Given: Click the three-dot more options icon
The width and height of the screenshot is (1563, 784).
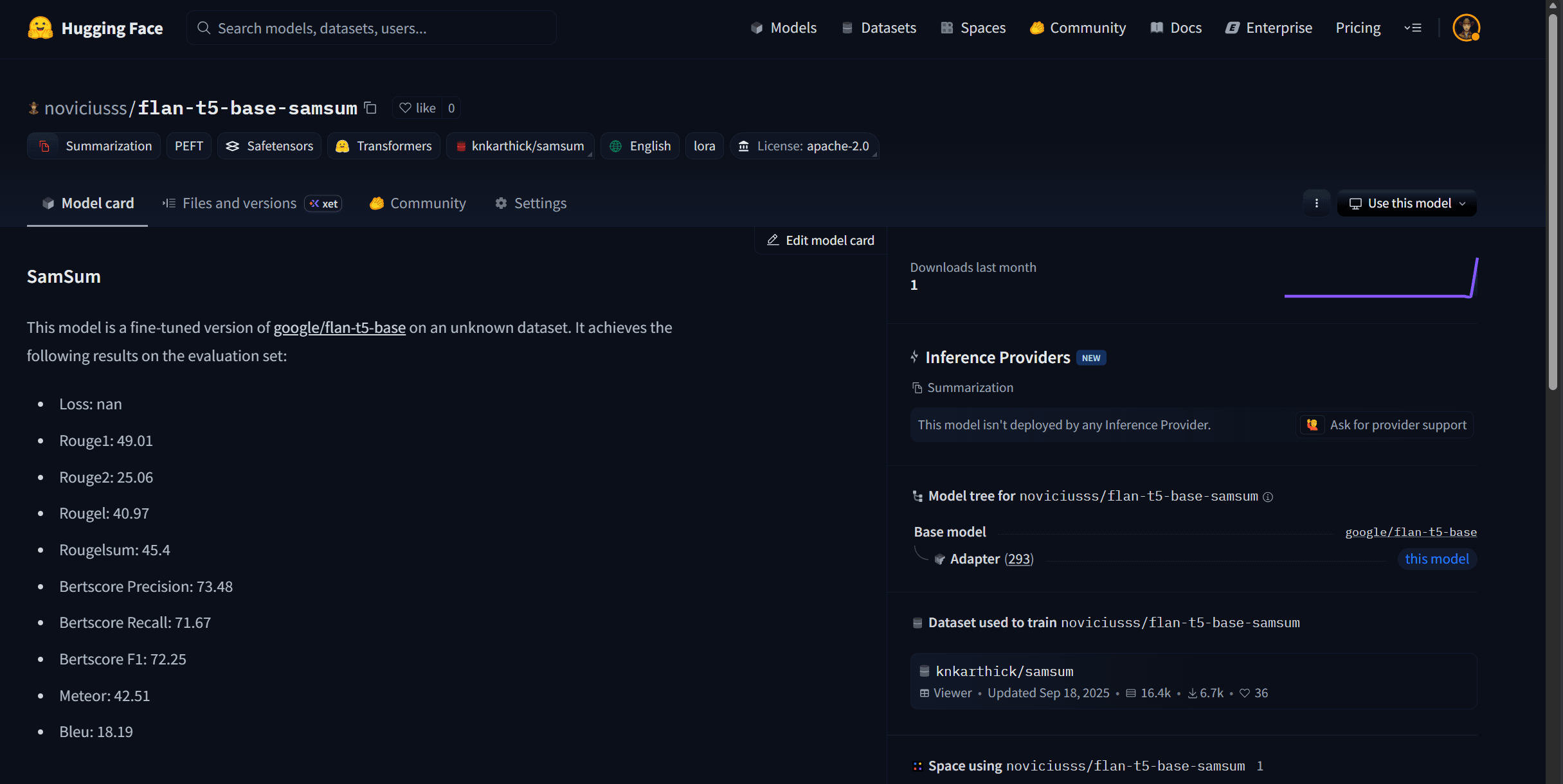Looking at the screenshot, I should pos(1316,203).
